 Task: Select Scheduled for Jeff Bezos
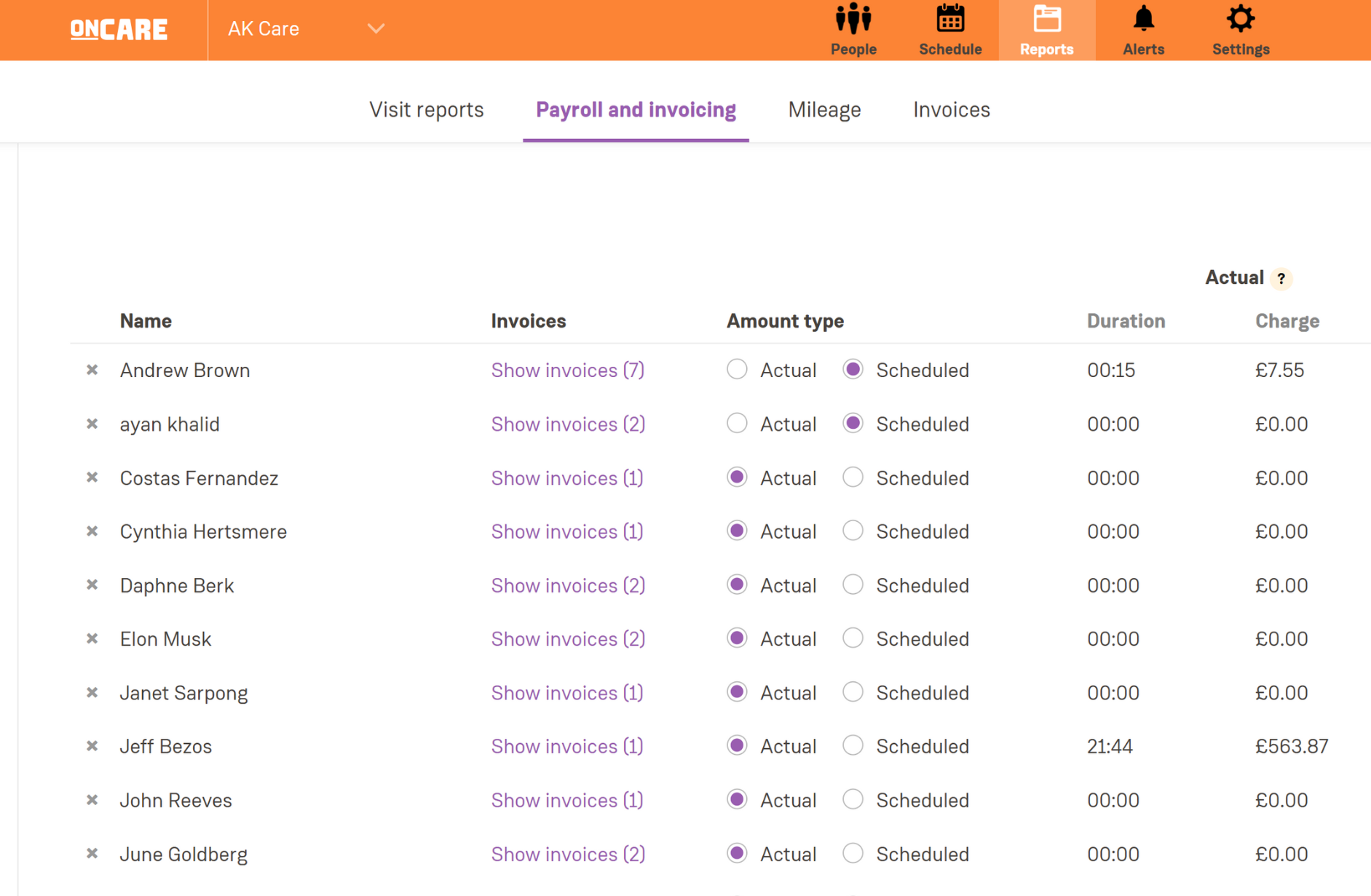coord(853,745)
